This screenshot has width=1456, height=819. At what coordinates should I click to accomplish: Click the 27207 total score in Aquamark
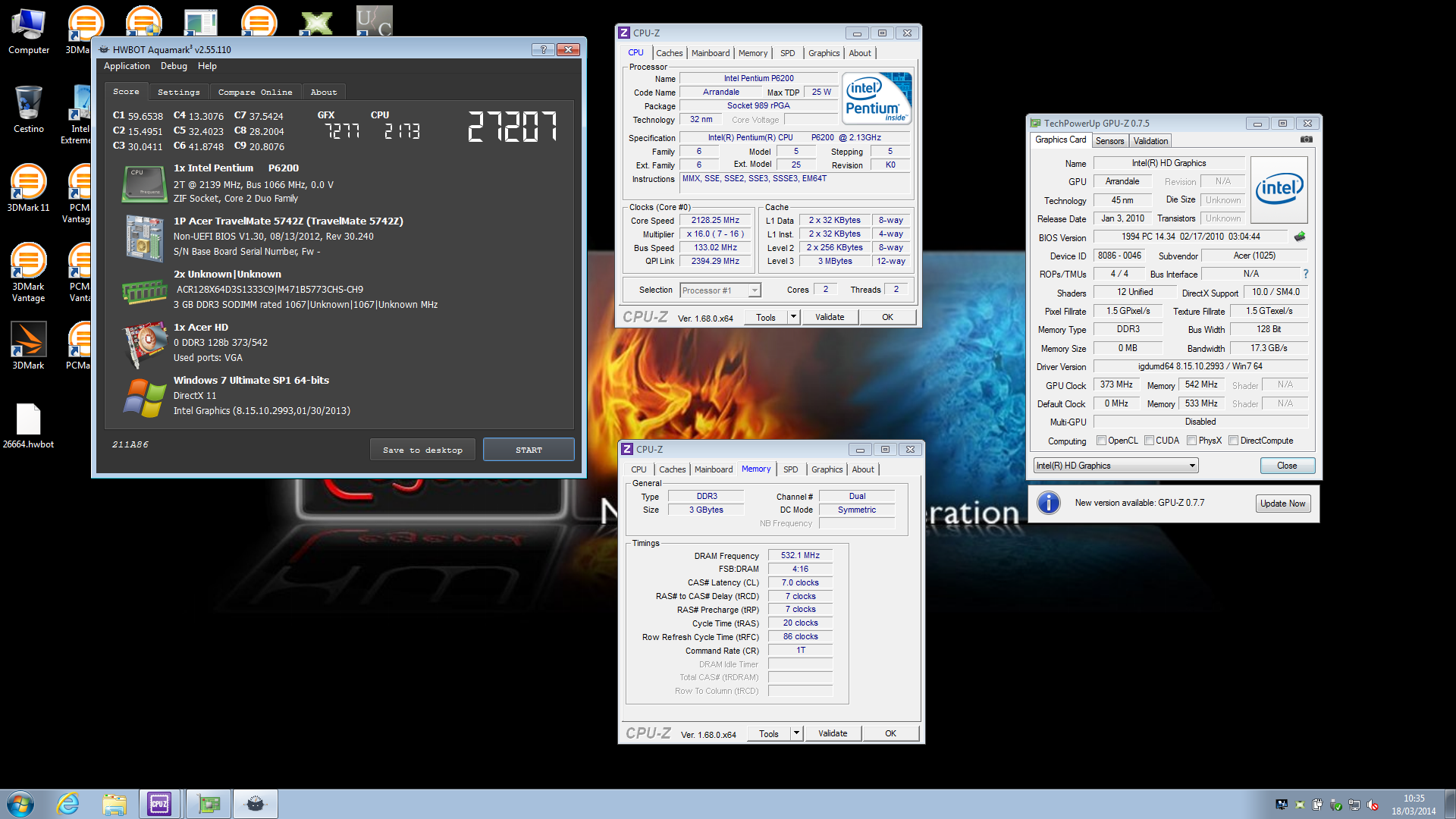pos(513,127)
